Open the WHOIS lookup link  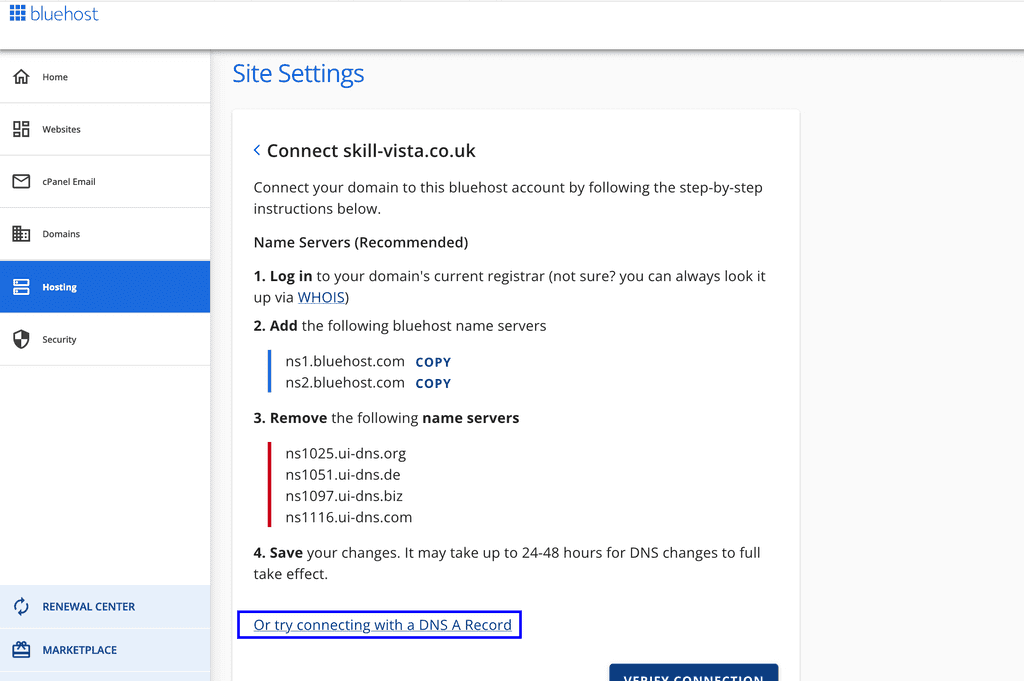(321, 297)
